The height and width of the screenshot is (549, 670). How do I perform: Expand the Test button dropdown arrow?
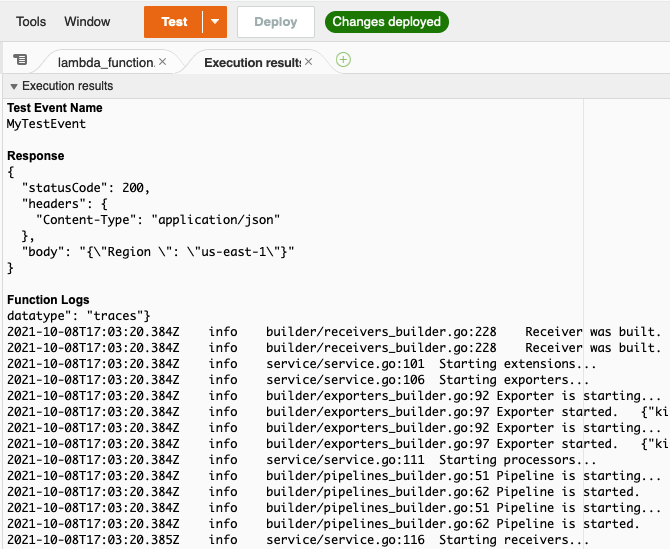[215, 22]
